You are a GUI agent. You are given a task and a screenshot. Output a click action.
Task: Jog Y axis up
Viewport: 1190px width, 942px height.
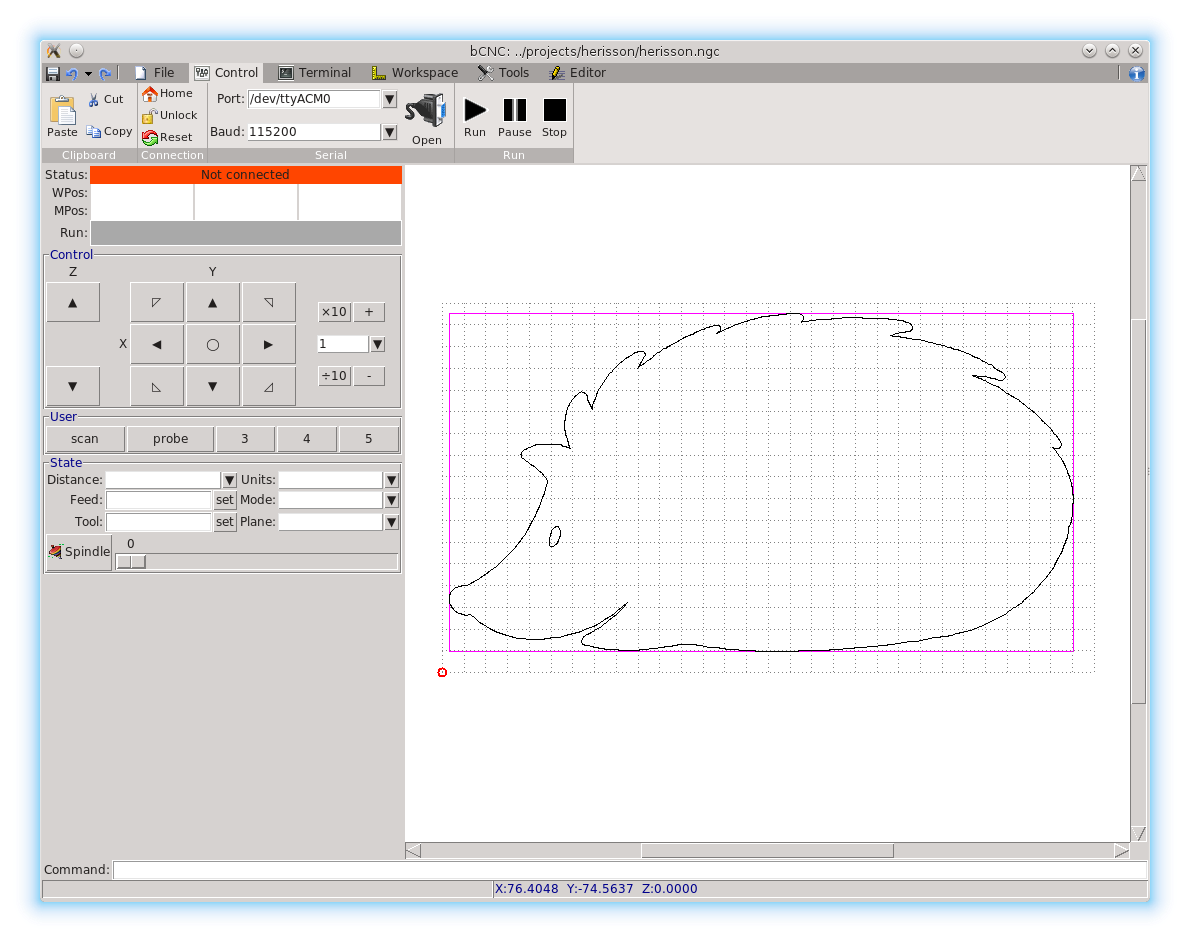coord(212,303)
